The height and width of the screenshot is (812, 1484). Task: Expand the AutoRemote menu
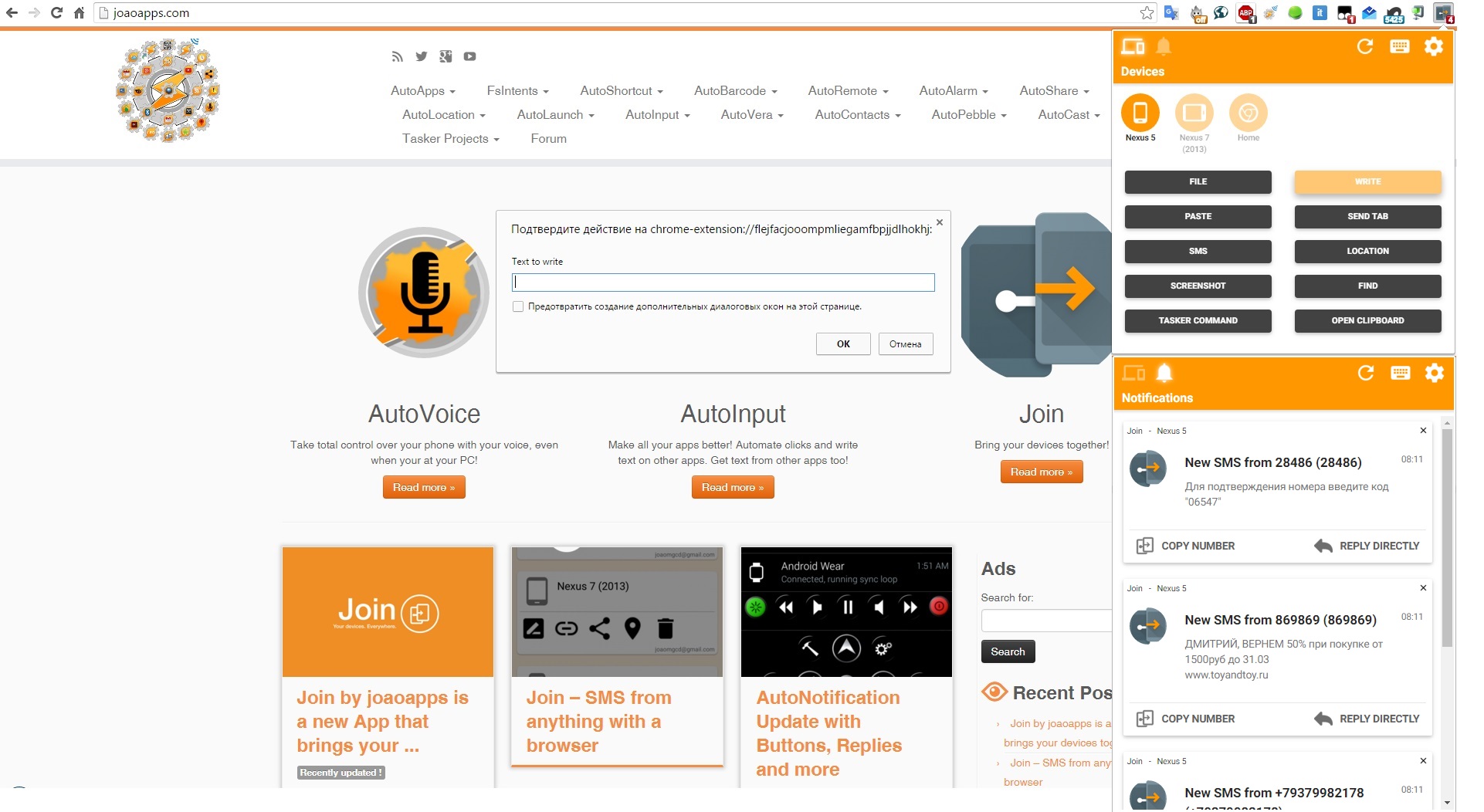click(848, 90)
